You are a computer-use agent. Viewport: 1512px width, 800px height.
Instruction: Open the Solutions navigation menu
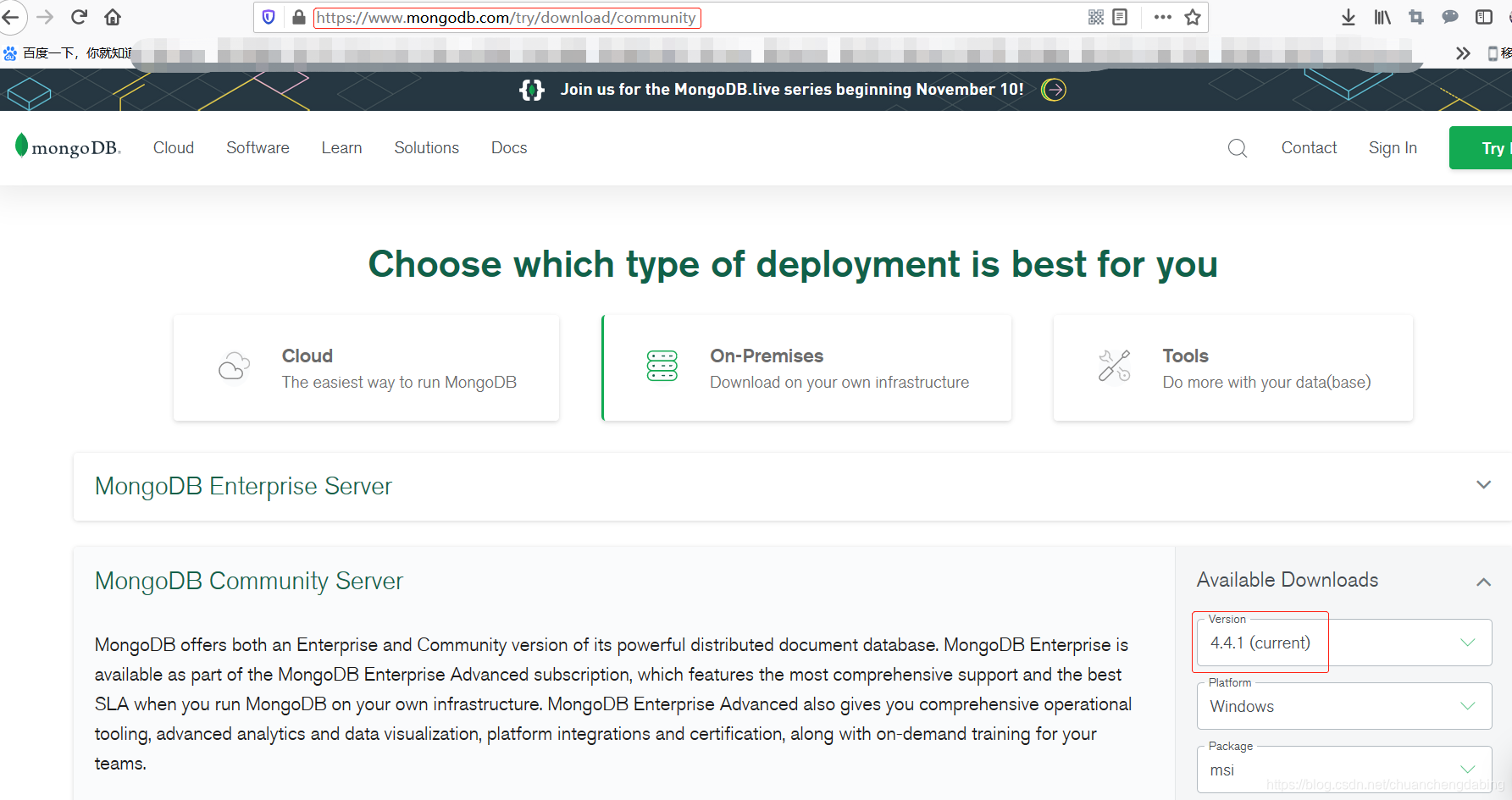[x=427, y=148]
